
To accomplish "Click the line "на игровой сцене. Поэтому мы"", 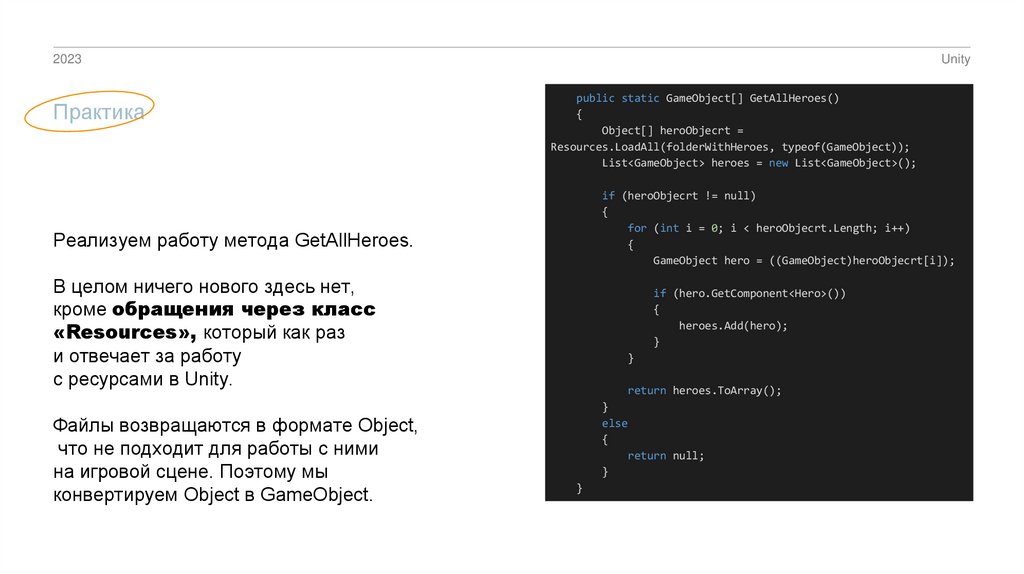I will (x=191, y=471).
